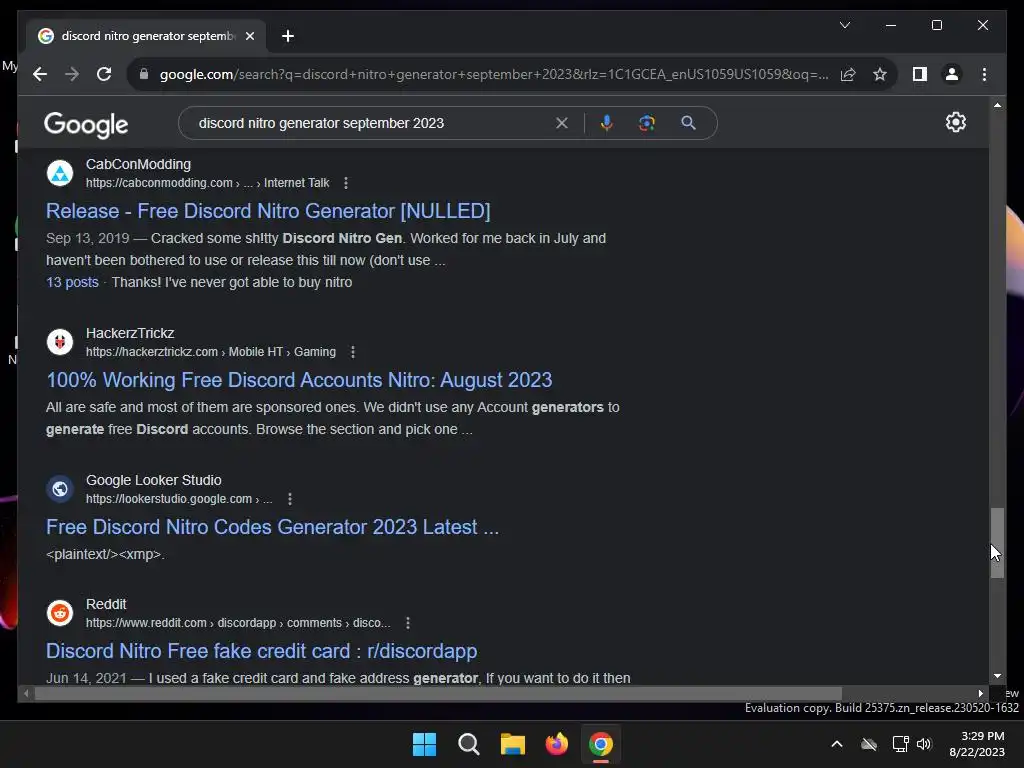Click the cabconmodding.com breadcrumb URL

(x=208, y=183)
